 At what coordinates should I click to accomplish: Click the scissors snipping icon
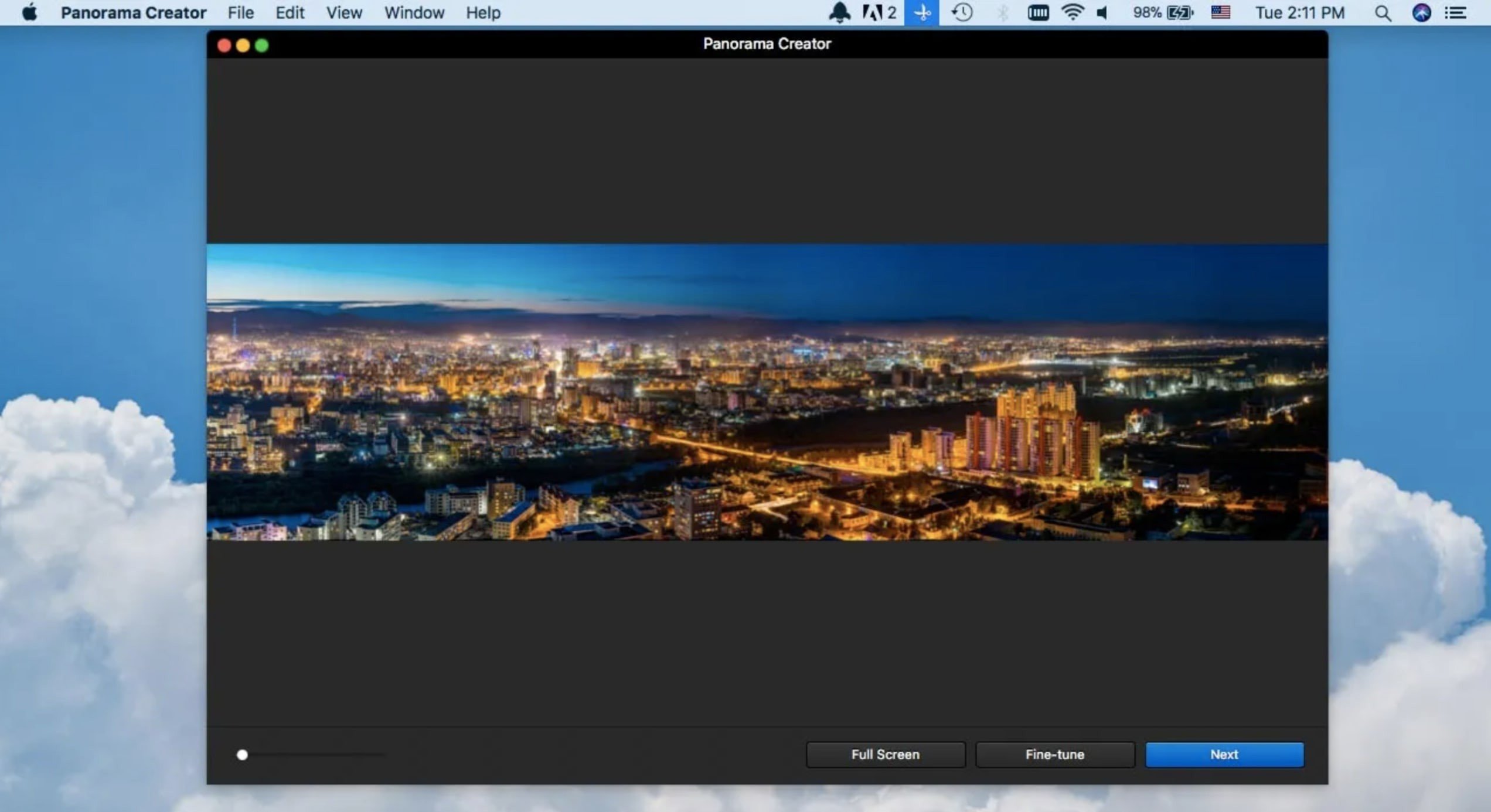click(x=922, y=12)
